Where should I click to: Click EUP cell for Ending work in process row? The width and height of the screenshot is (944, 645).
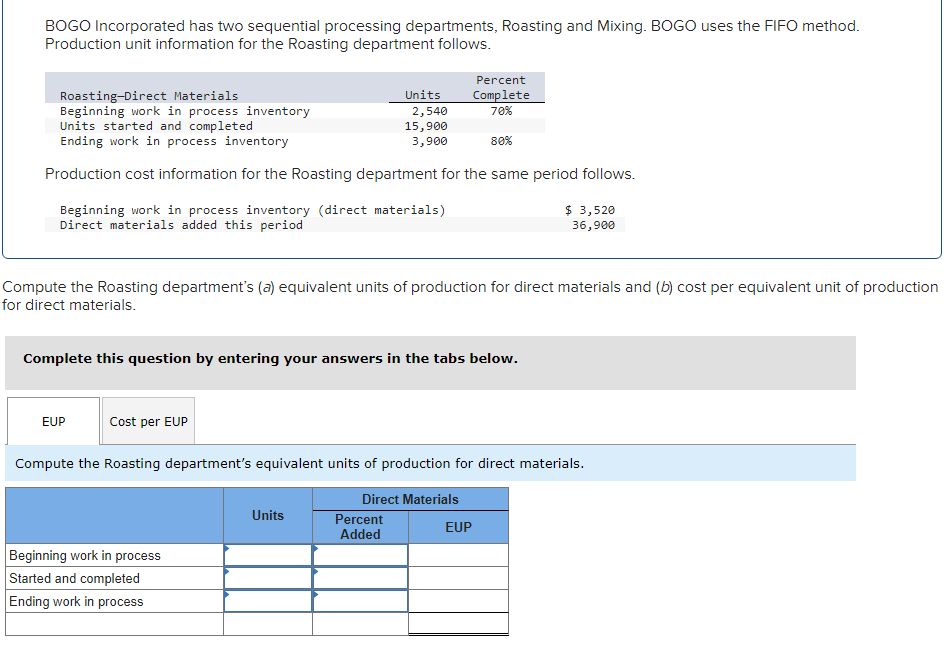(458, 600)
